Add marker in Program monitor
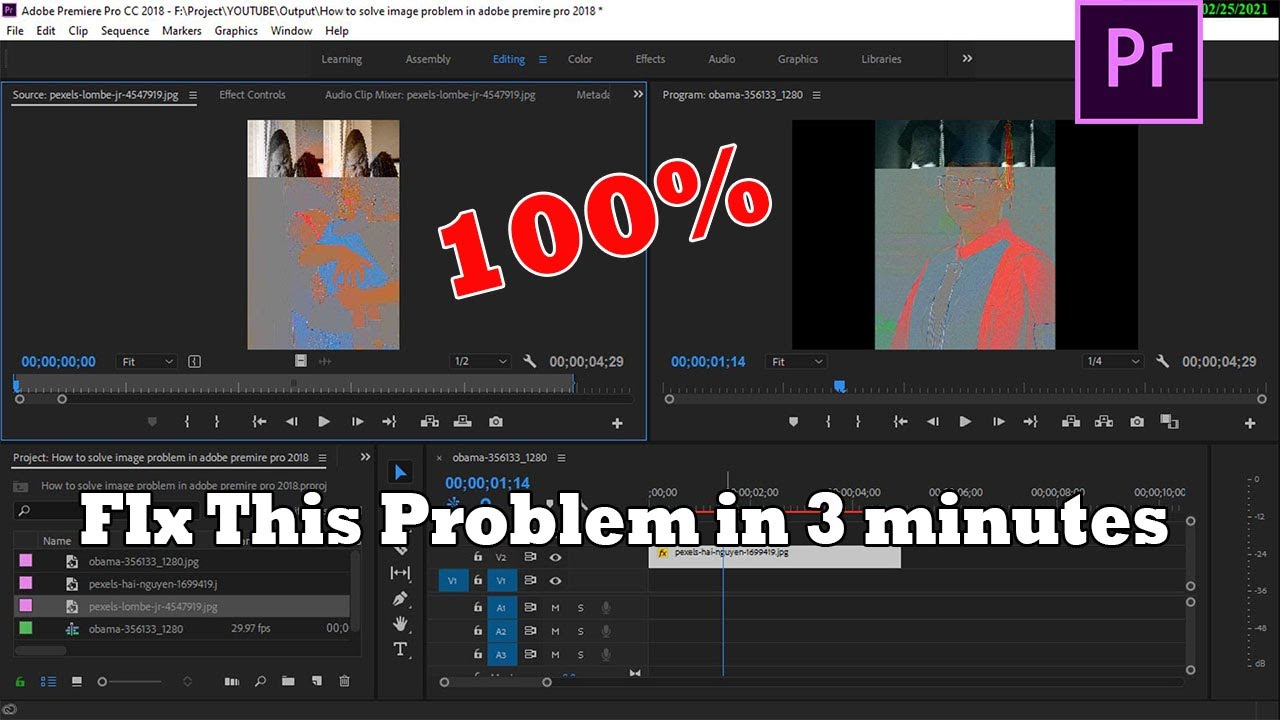 click(794, 422)
